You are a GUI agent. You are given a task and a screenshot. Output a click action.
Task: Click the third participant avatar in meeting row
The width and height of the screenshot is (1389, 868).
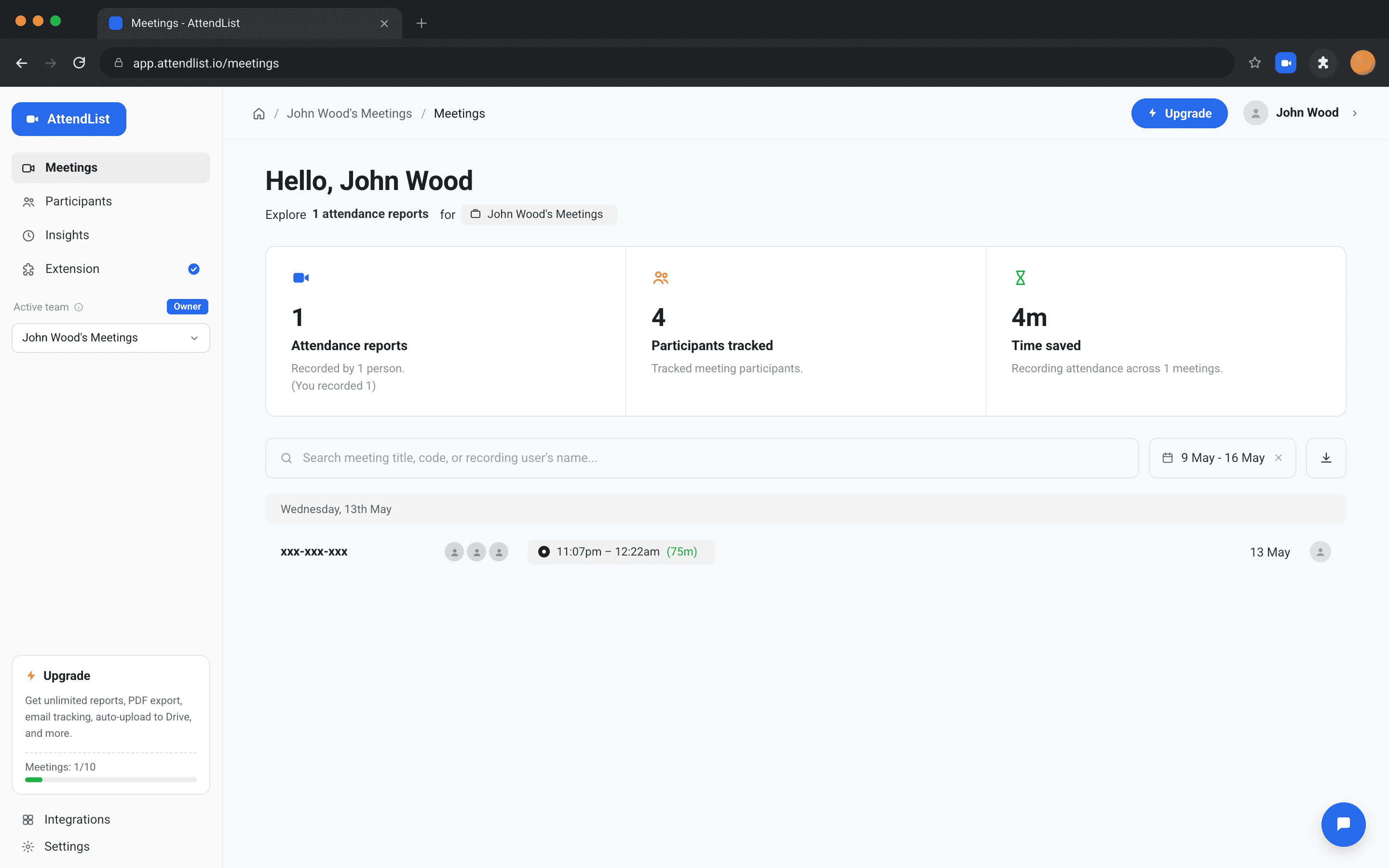[499, 552]
